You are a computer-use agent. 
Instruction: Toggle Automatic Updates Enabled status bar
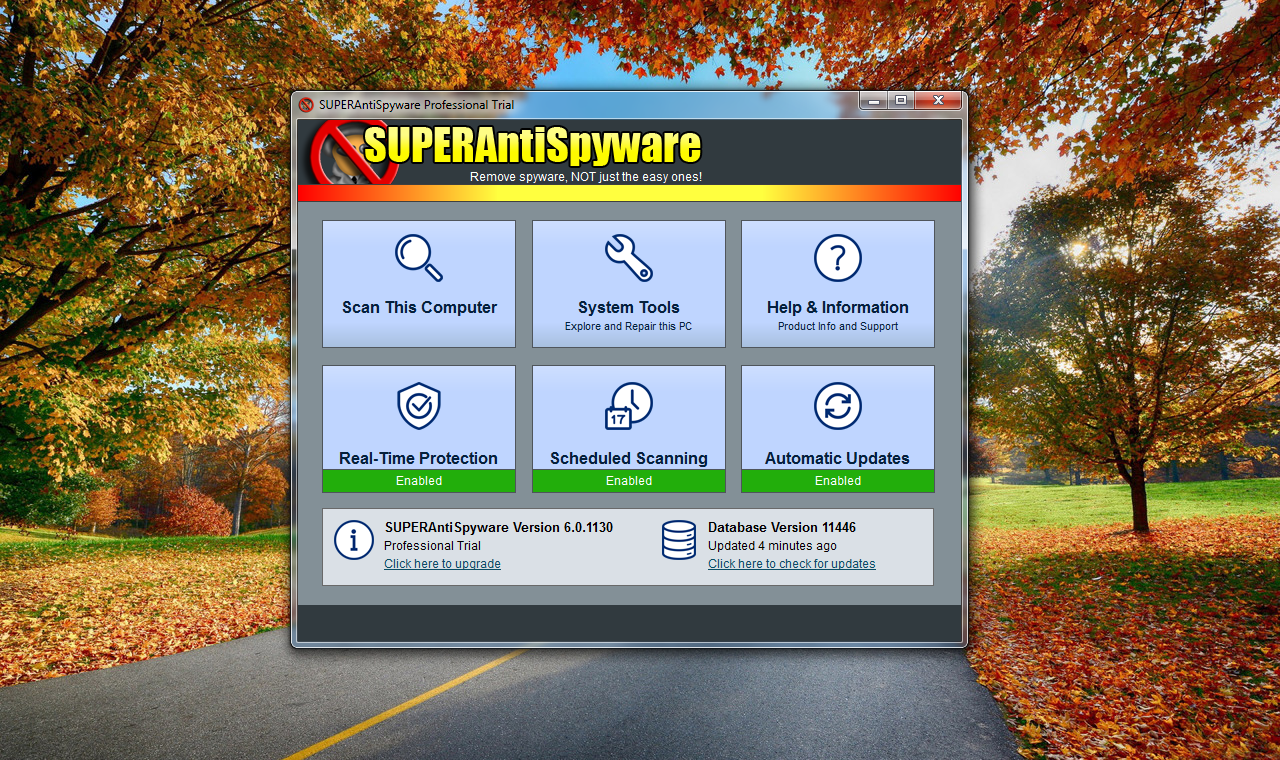837,481
